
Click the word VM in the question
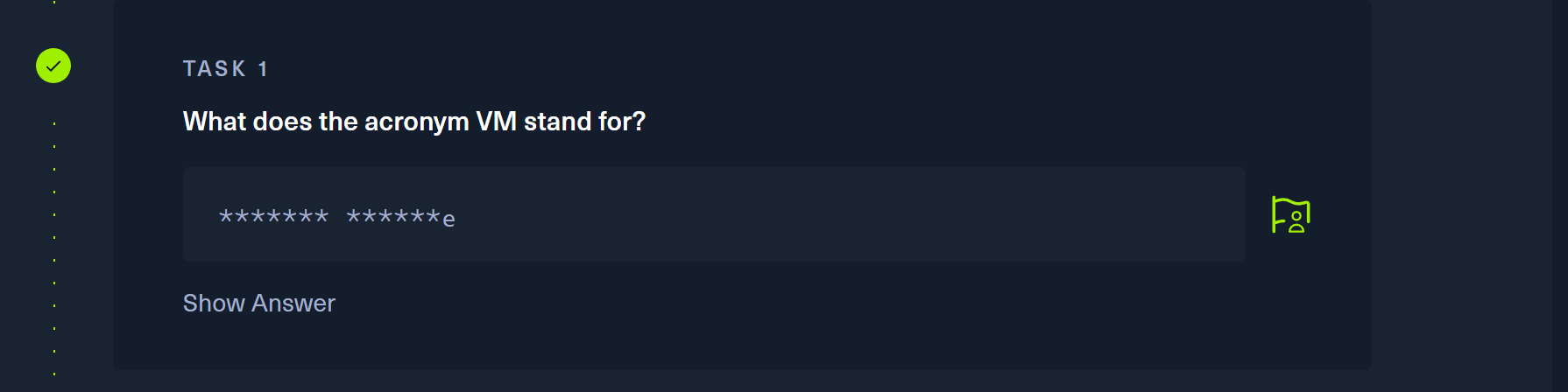coord(496,121)
